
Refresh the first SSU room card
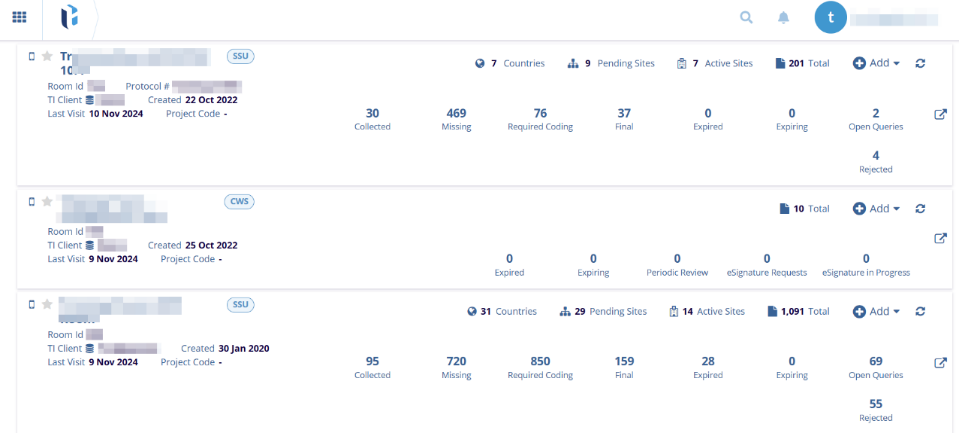coord(920,63)
